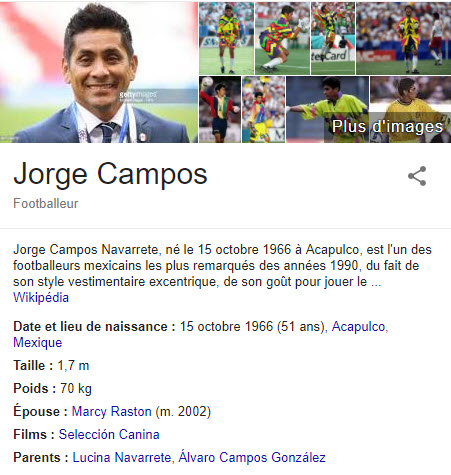
Task: Open the Lucina Navarrete parent link
Action: point(122,458)
